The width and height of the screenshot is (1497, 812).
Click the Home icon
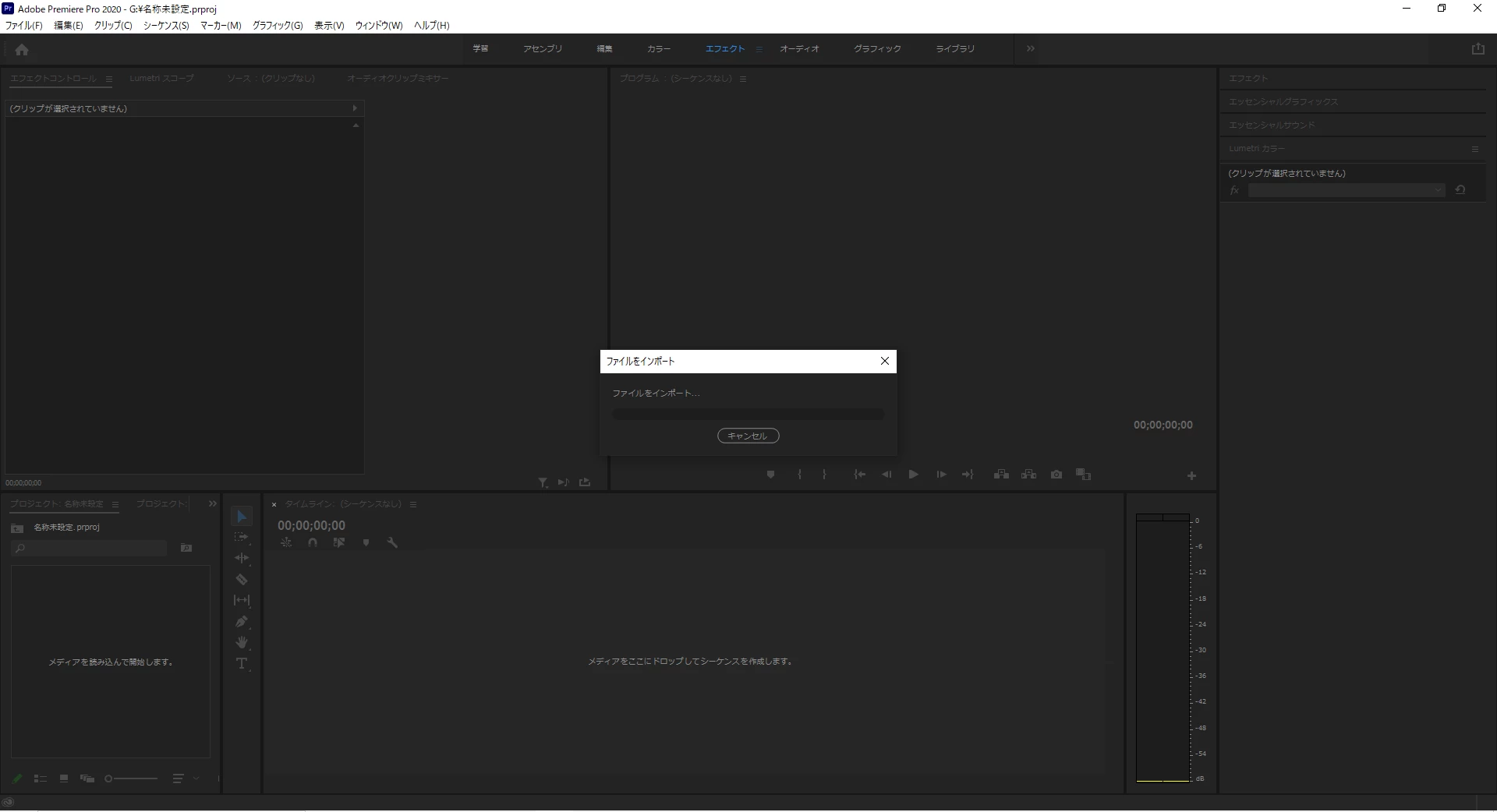coord(22,50)
